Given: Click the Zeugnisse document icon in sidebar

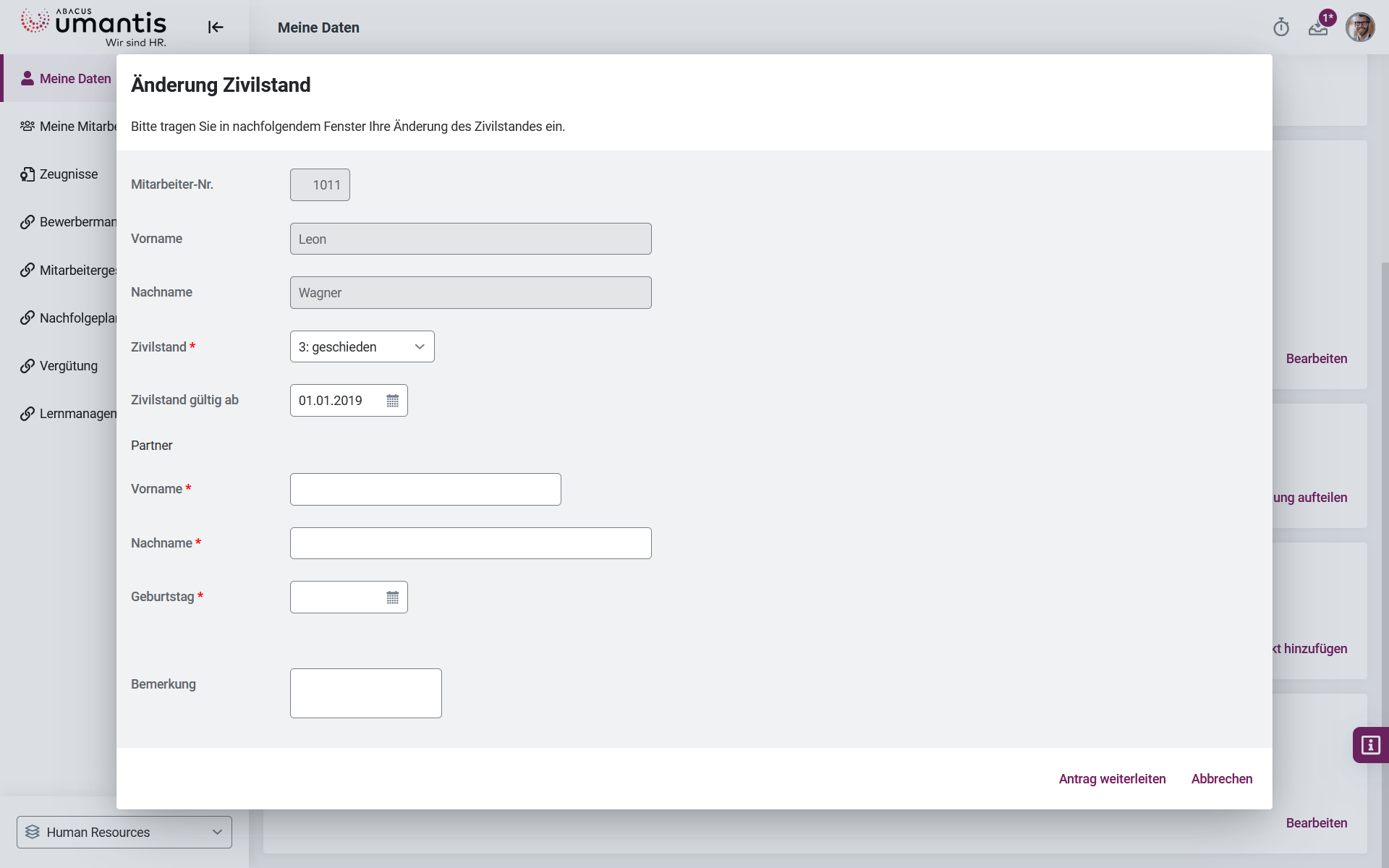Looking at the screenshot, I should point(27,174).
